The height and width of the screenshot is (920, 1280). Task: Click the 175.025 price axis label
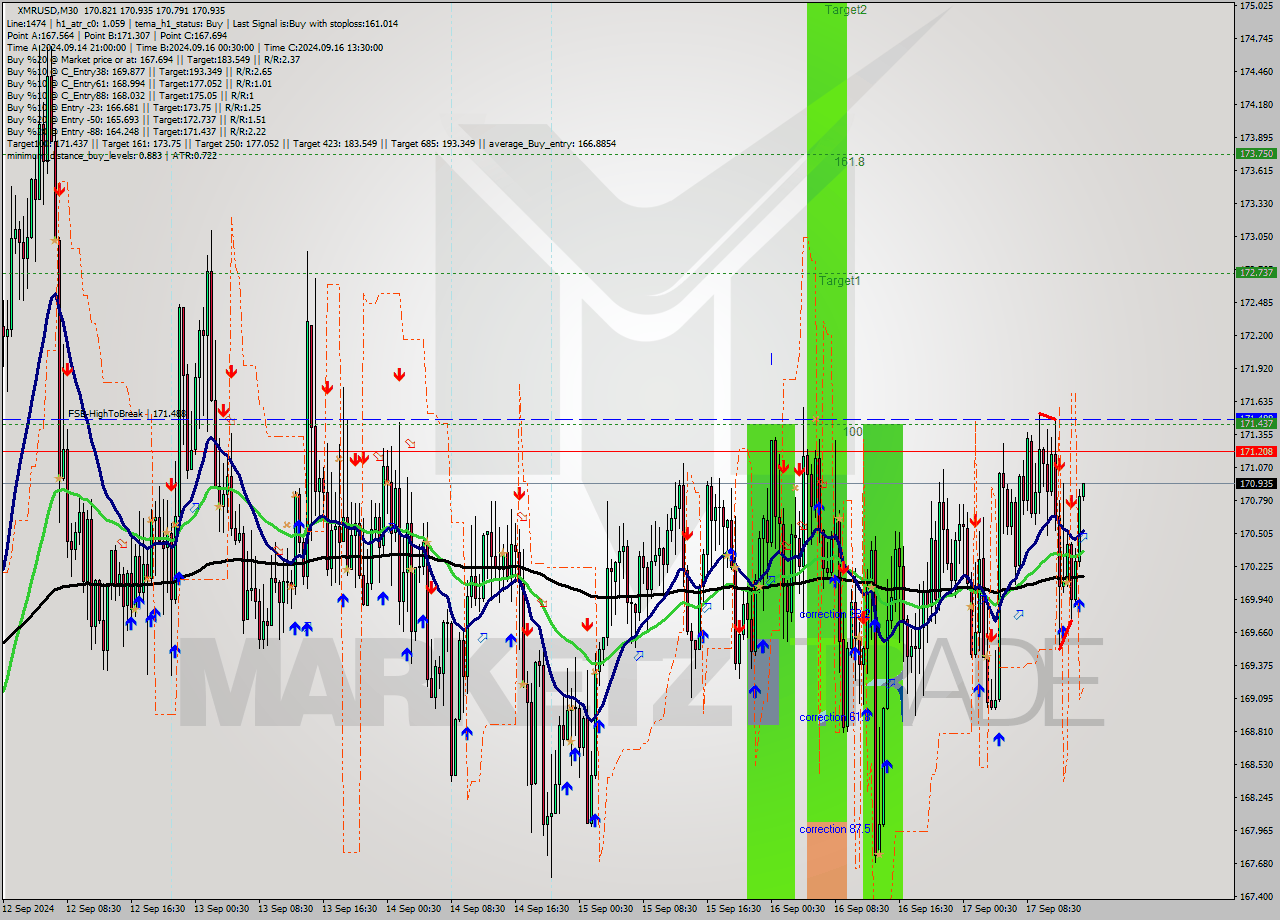coord(1255,6)
